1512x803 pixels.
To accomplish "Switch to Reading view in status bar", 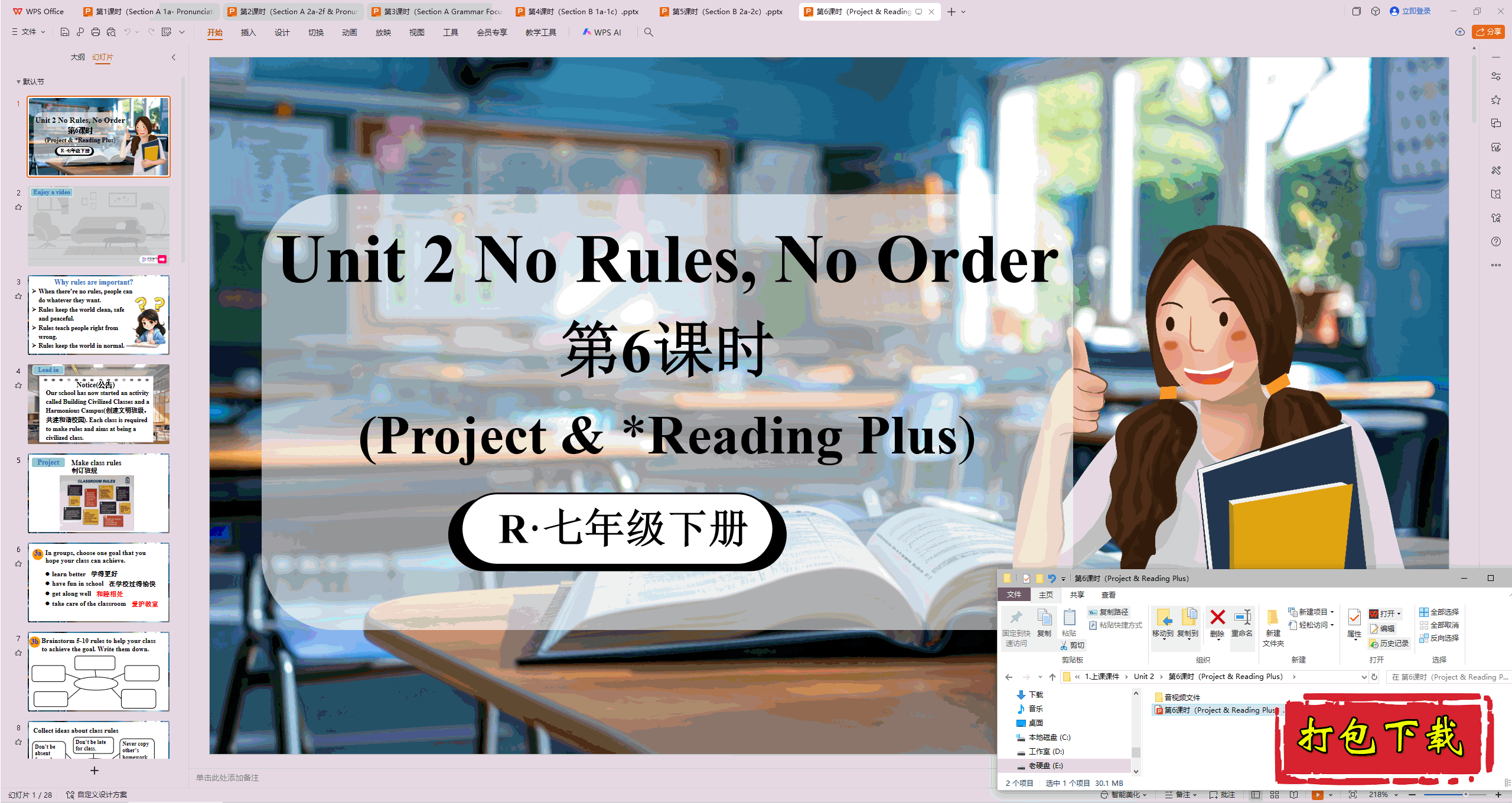I will coord(1294,795).
